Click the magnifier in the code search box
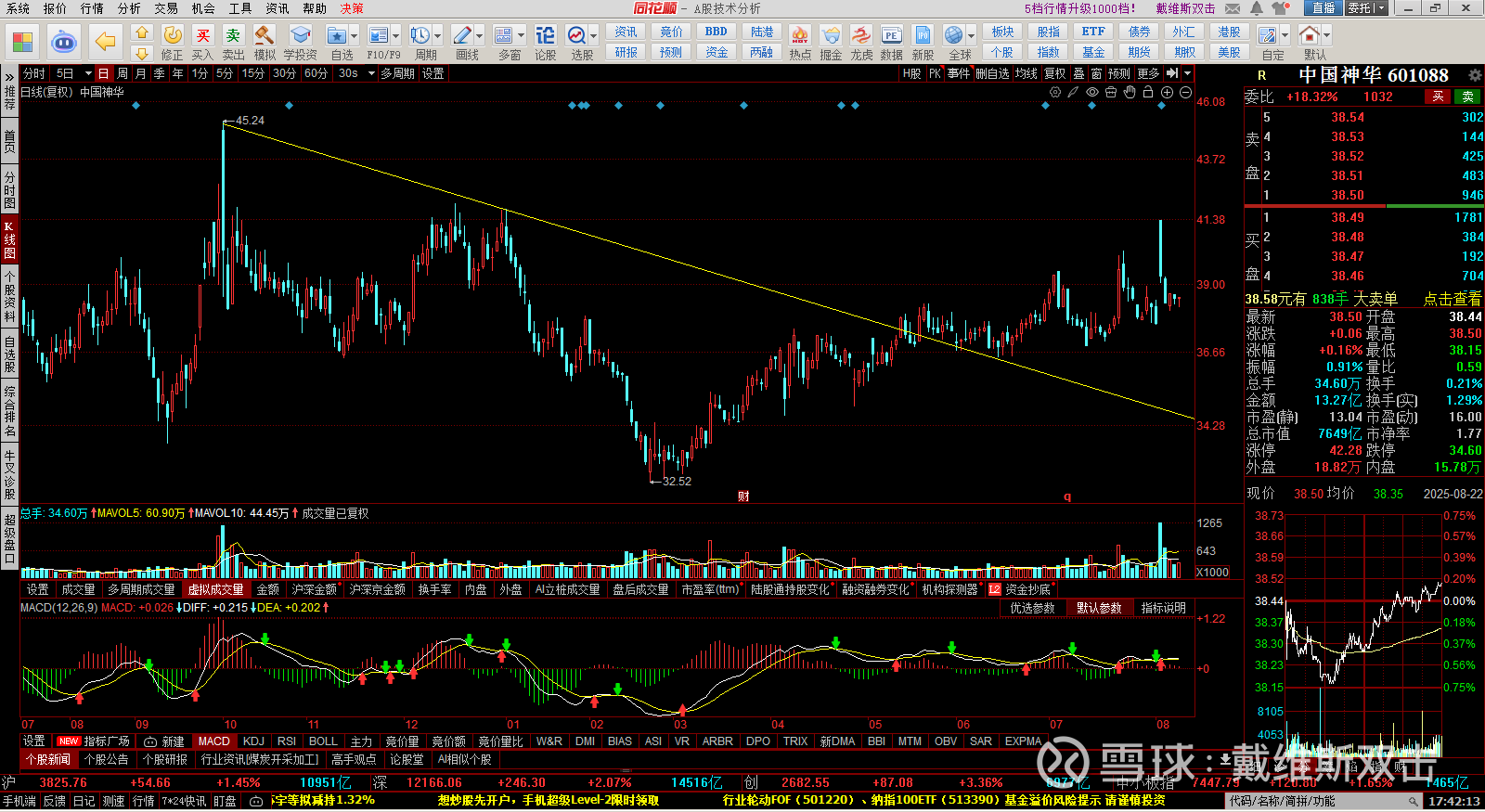1485x812 pixels. (1414, 801)
